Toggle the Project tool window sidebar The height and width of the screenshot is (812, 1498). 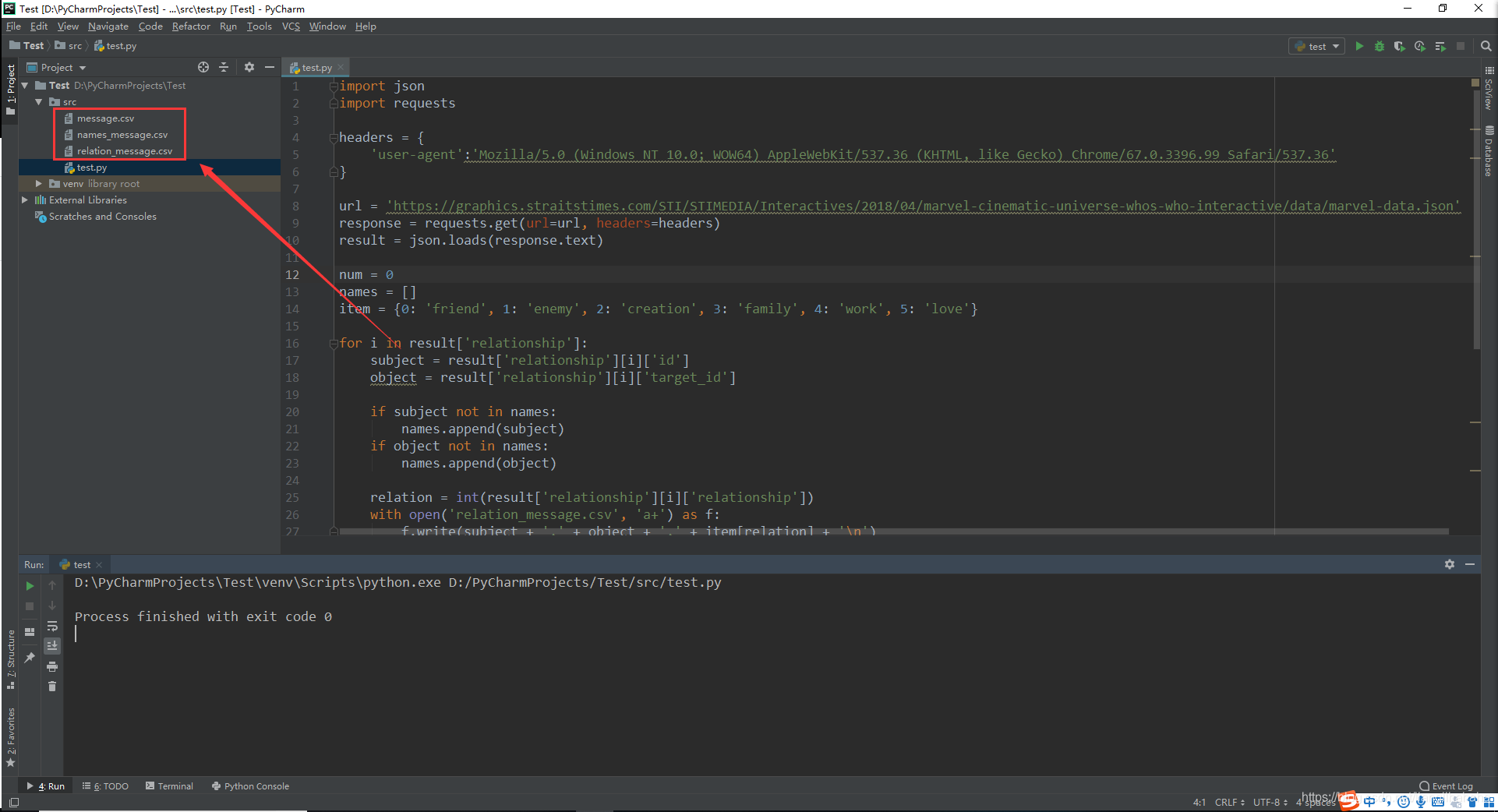click(10, 90)
